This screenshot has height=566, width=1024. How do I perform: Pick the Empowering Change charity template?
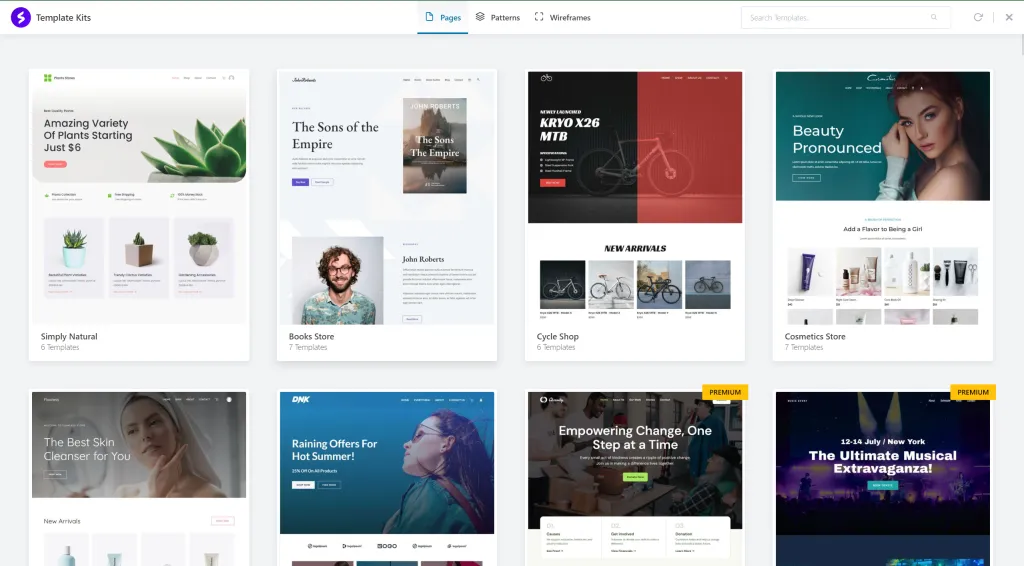coord(635,477)
